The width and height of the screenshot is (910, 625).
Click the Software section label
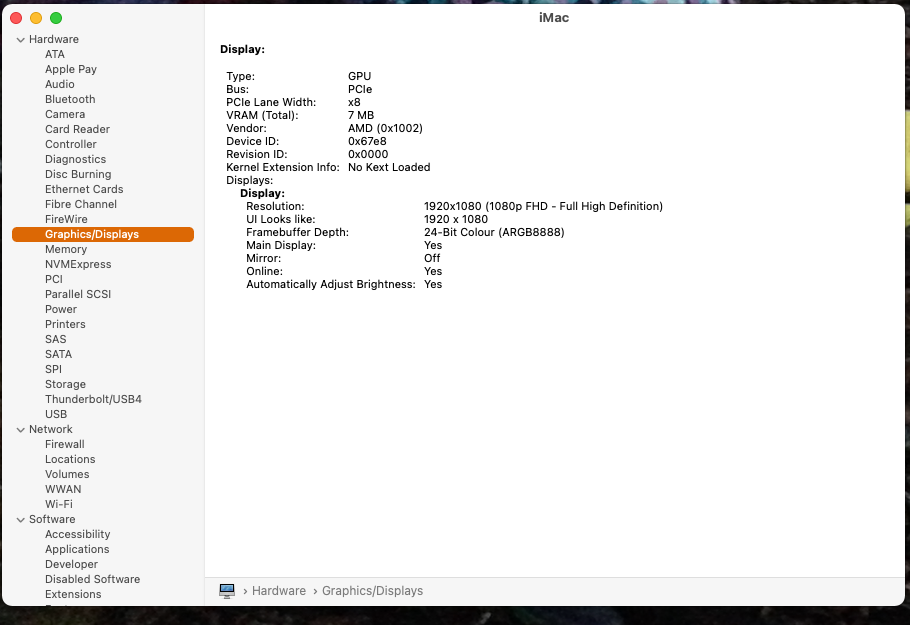[x=52, y=519]
